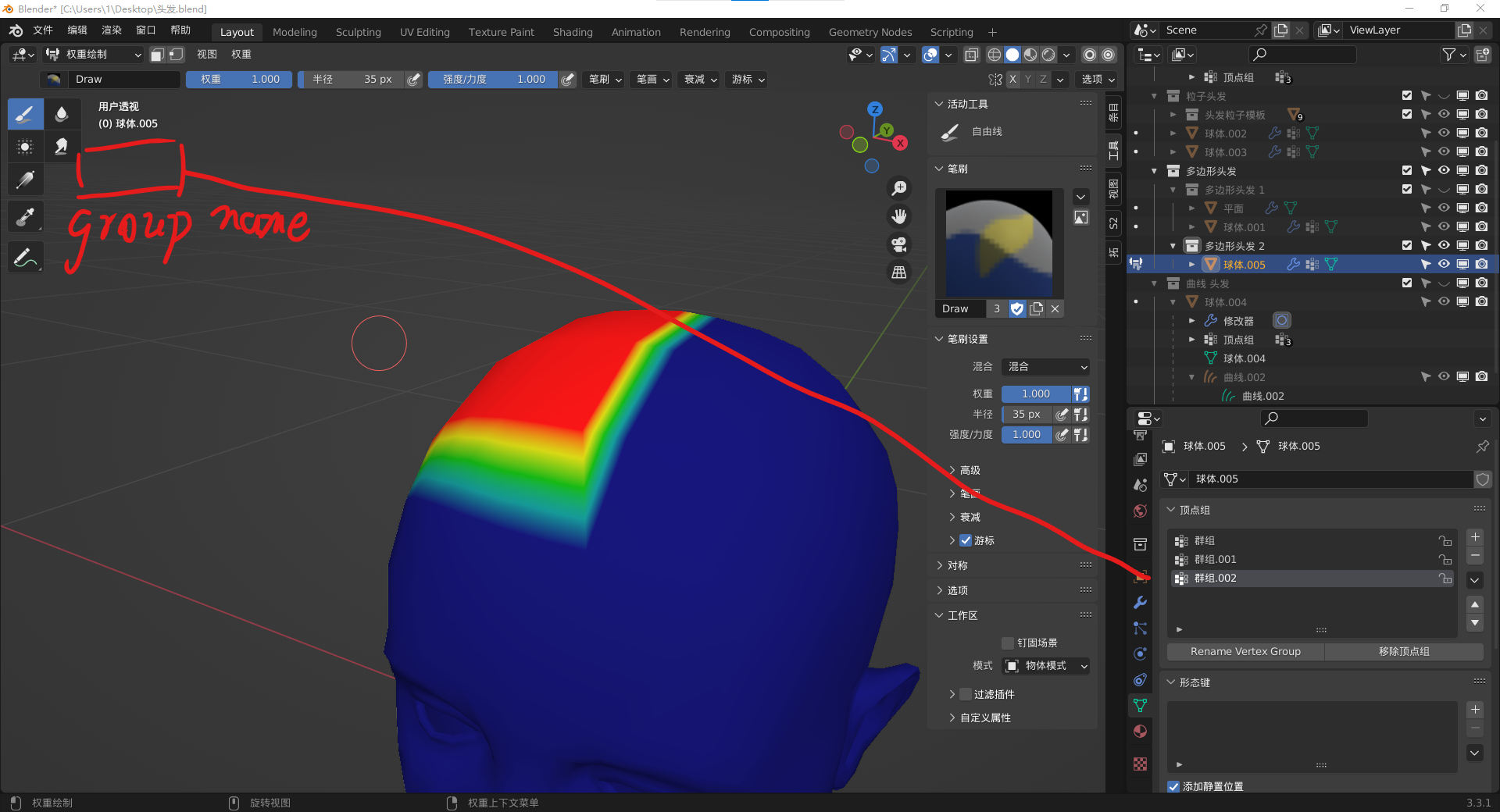Open the 物体模式 dropdown
This screenshot has height=812, width=1500.
pyautogui.click(x=1046, y=666)
